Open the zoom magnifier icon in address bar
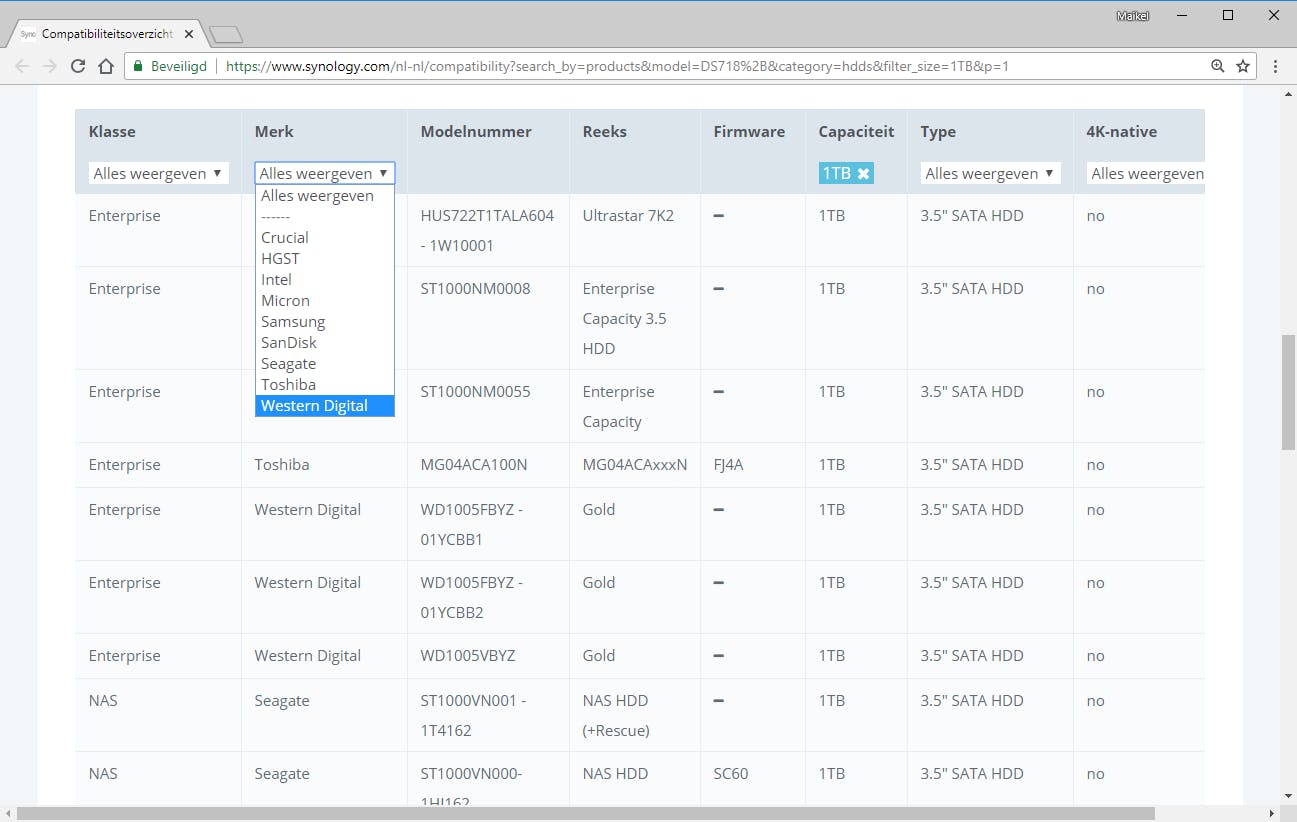 [x=1217, y=67]
